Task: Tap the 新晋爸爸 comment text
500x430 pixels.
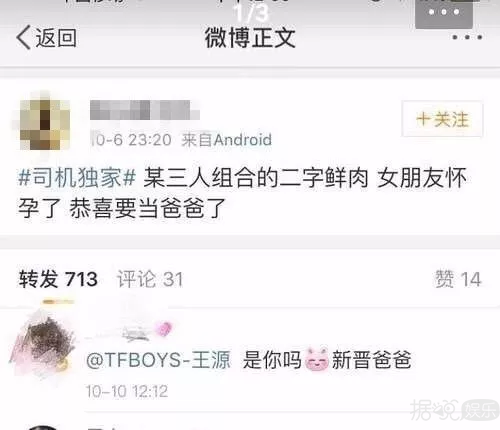Action: [371, 360]
